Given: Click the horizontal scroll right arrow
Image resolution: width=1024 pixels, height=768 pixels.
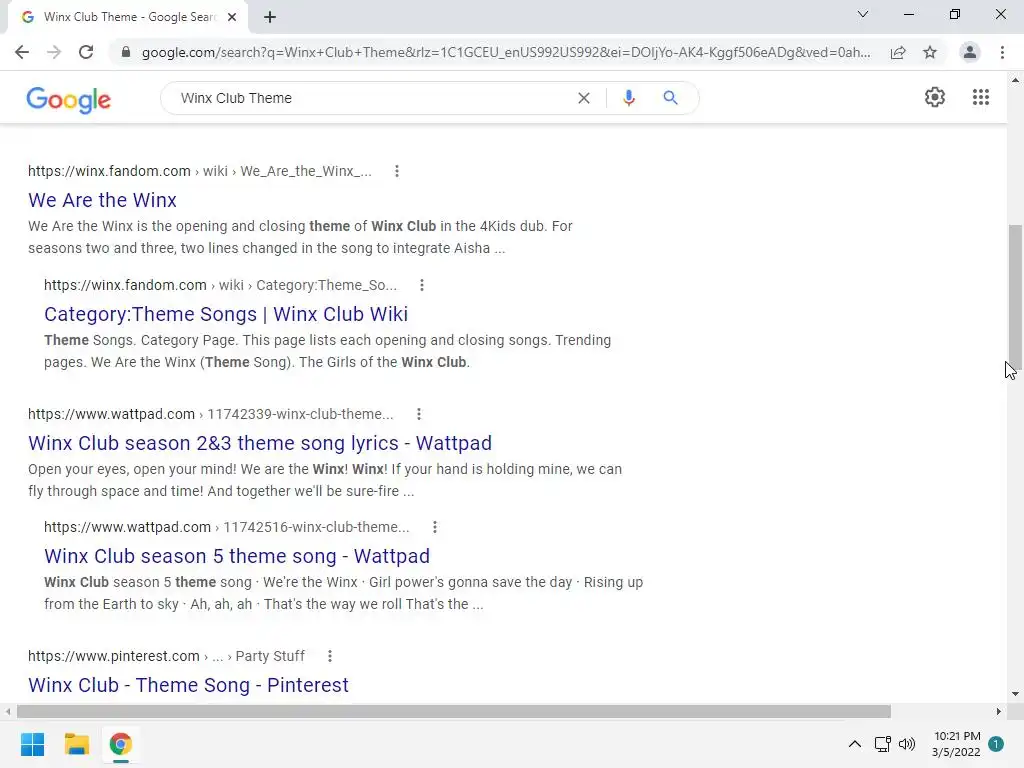Looking at the screenshot, I should point(999,711).
